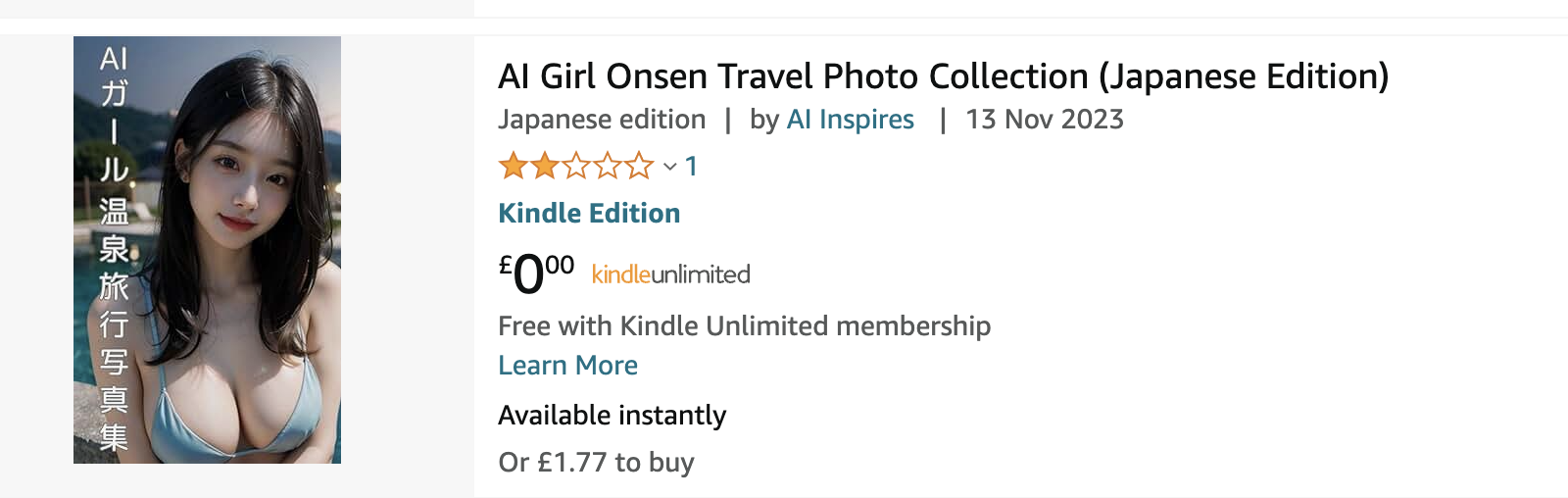Open the ratings count "1" link
This screenshot has height=498, width=1568.
(x=691, y=167)
